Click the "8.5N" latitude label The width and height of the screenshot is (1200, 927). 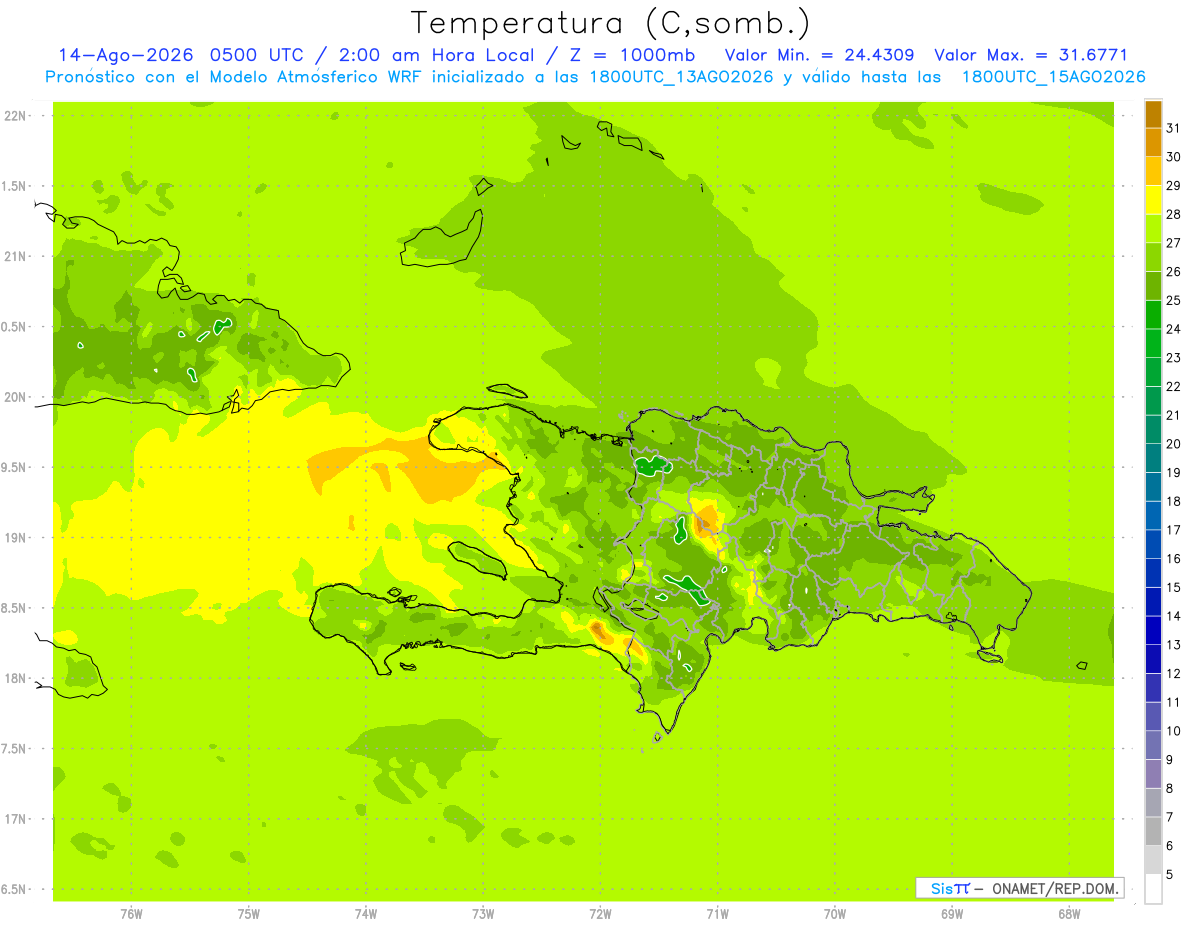(14, 608)
